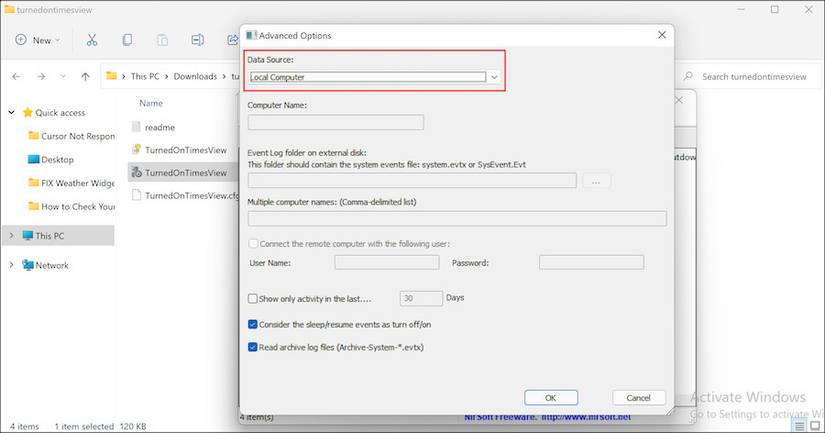Viewport: 825px width, 433px height.
Task: Click OK in Advanced Options dialog
Action: (x=551, y=398)
